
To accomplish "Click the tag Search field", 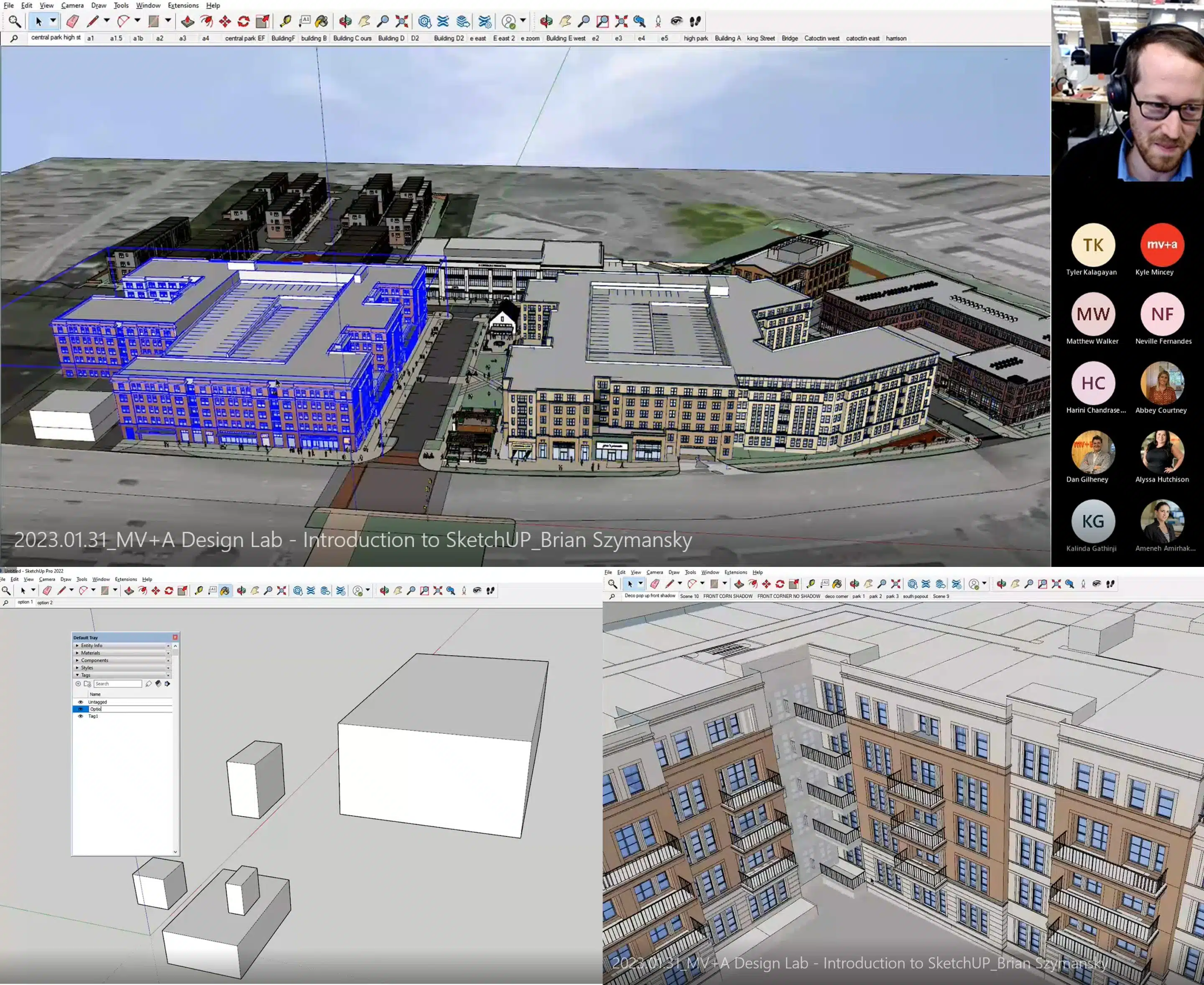I will [x=118, y=684].
